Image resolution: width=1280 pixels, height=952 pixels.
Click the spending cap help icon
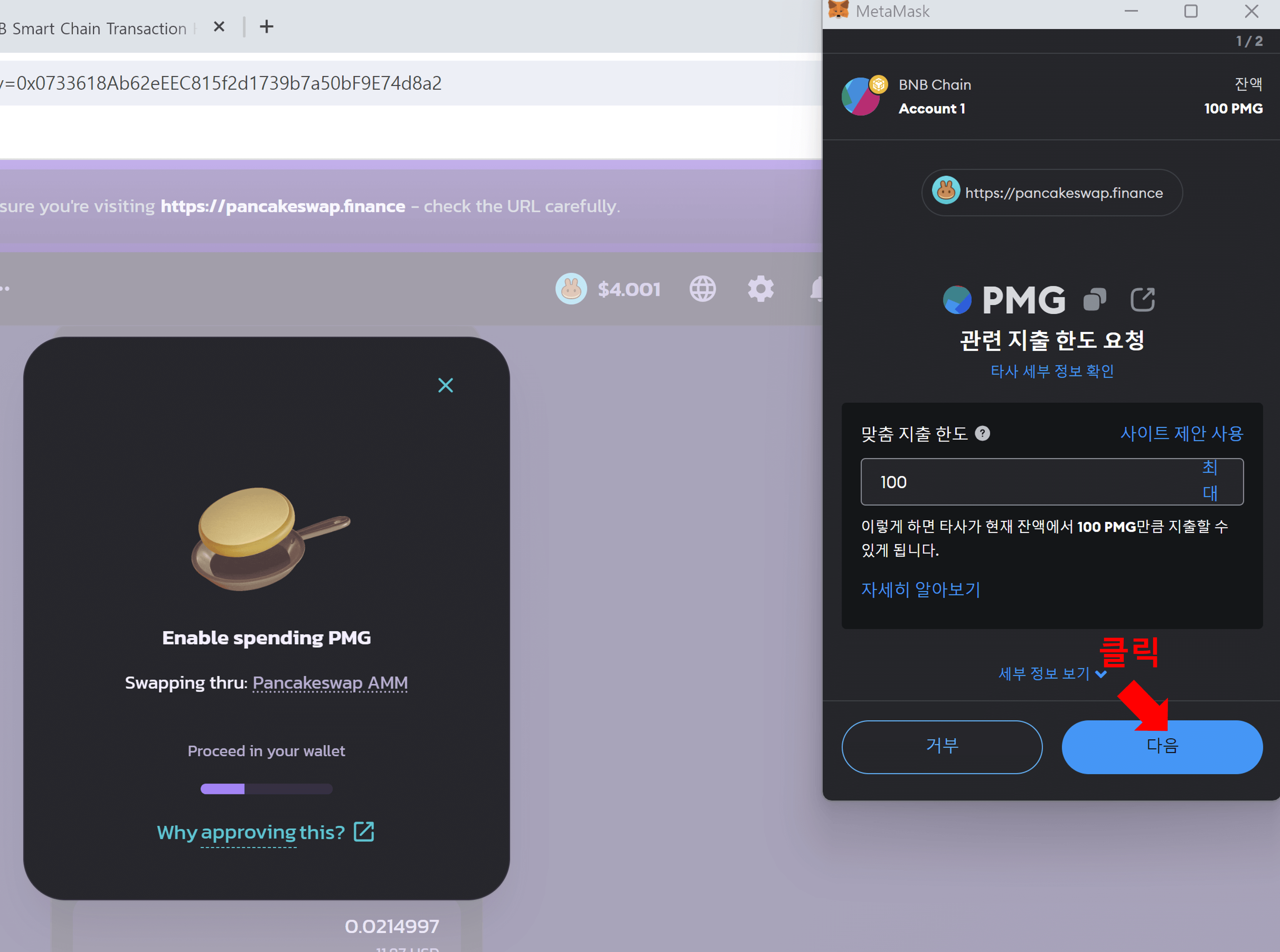(983, 434)
